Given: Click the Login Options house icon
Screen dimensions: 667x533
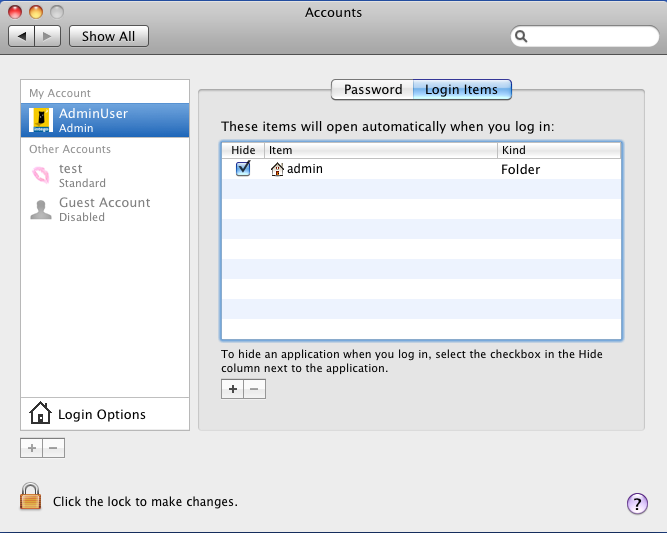Looking at the screenshot, I should coord(40,414).
